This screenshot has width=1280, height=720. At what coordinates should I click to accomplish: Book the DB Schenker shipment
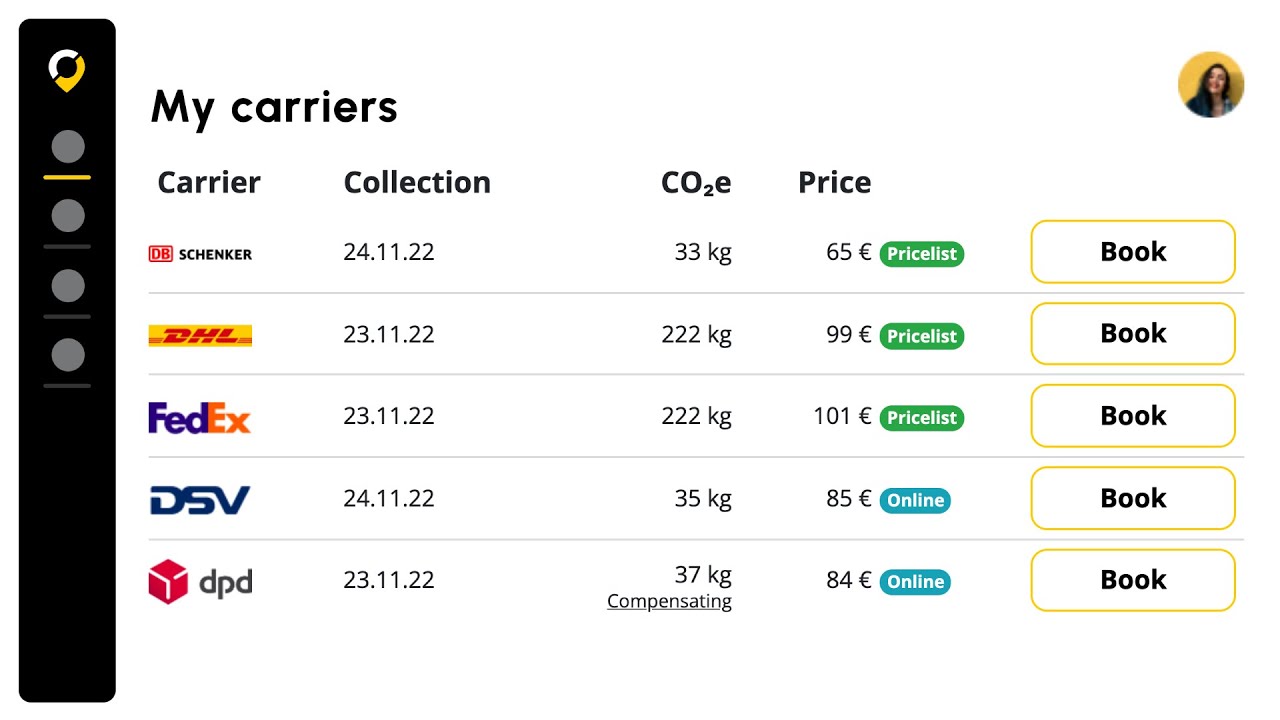click(x=1133, y=252)
